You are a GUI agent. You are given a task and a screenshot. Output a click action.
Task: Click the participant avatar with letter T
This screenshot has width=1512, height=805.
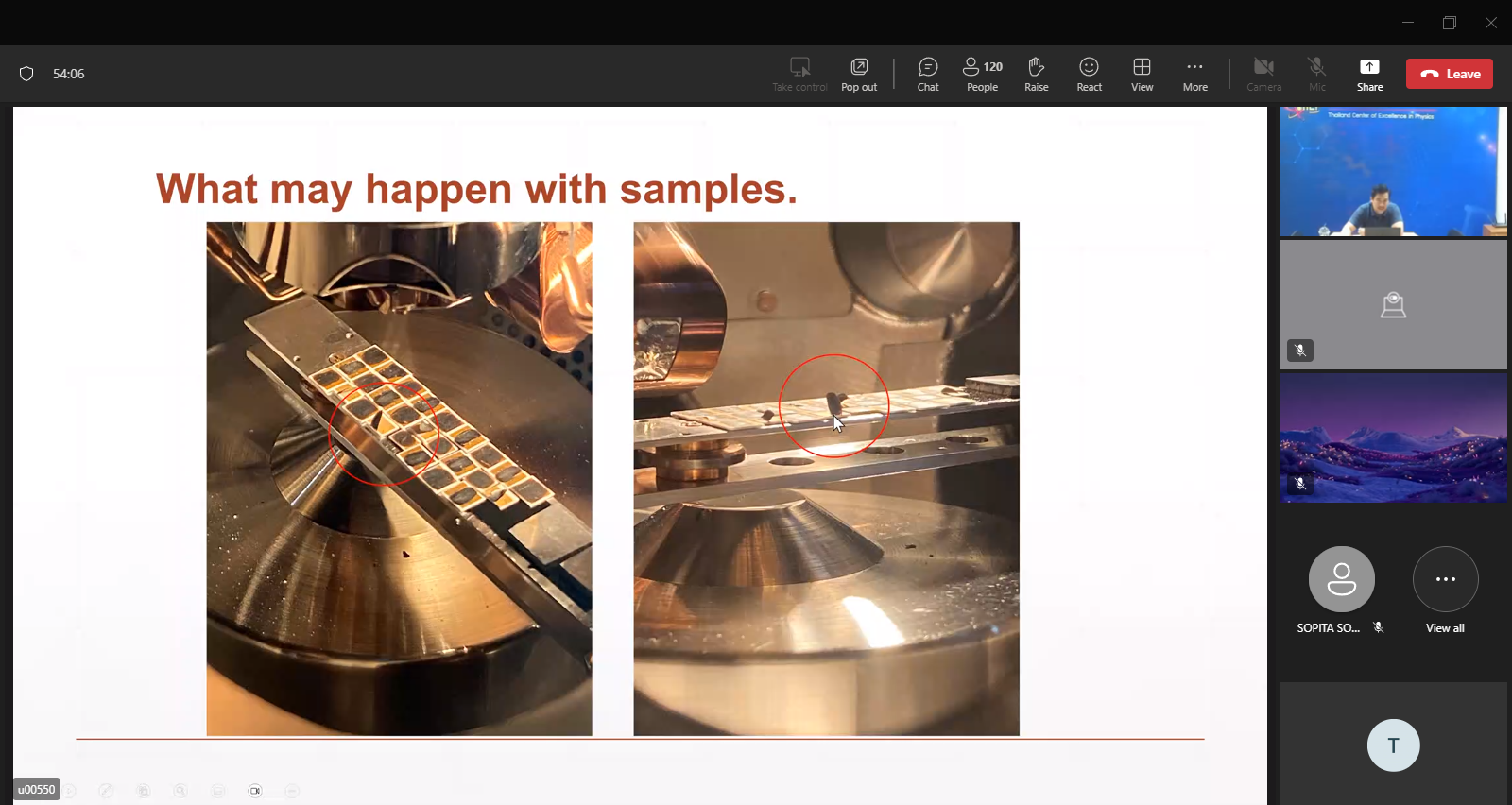pos(1393,745)
